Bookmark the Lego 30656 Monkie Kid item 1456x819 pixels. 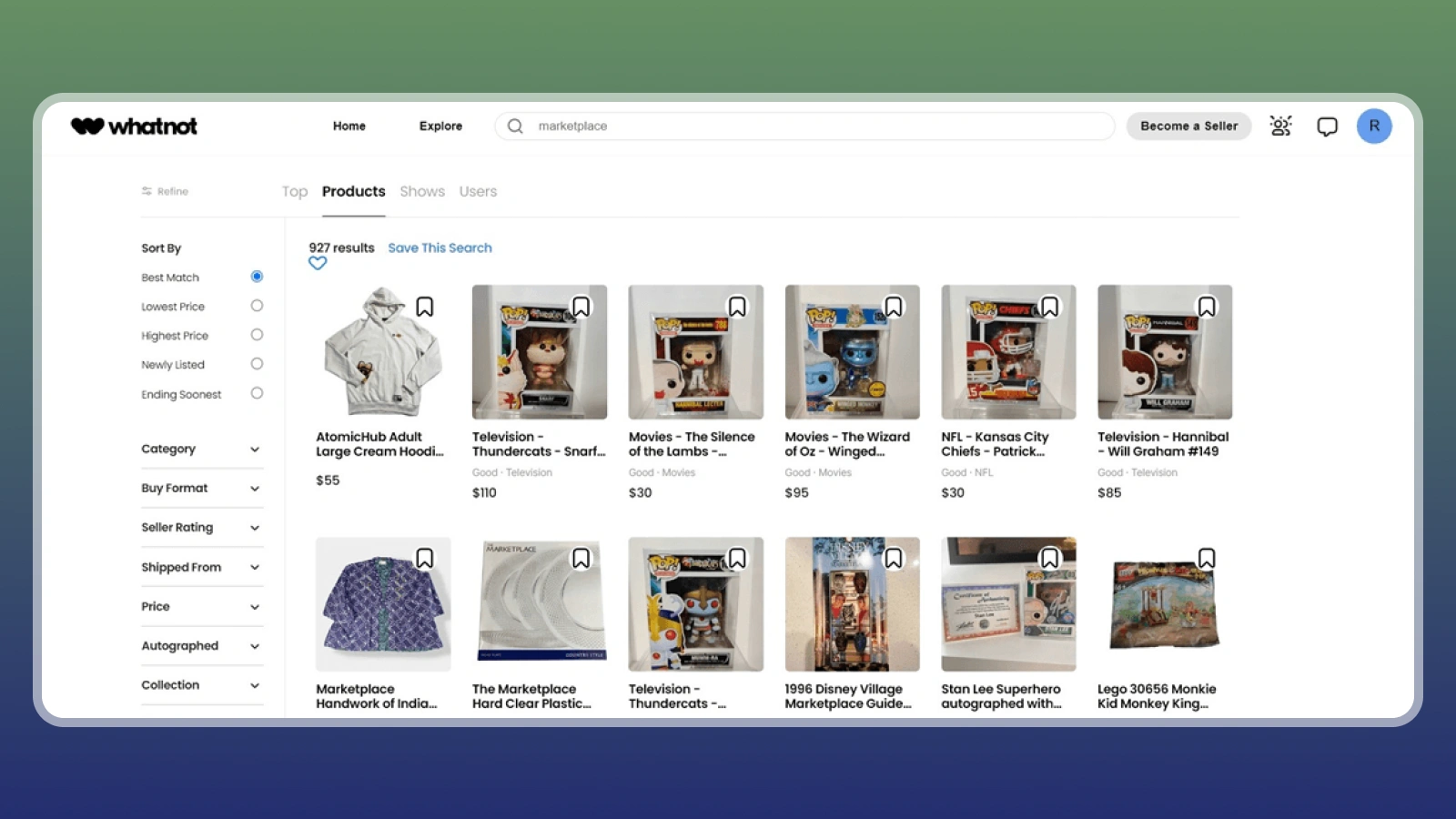point(1207,558)
